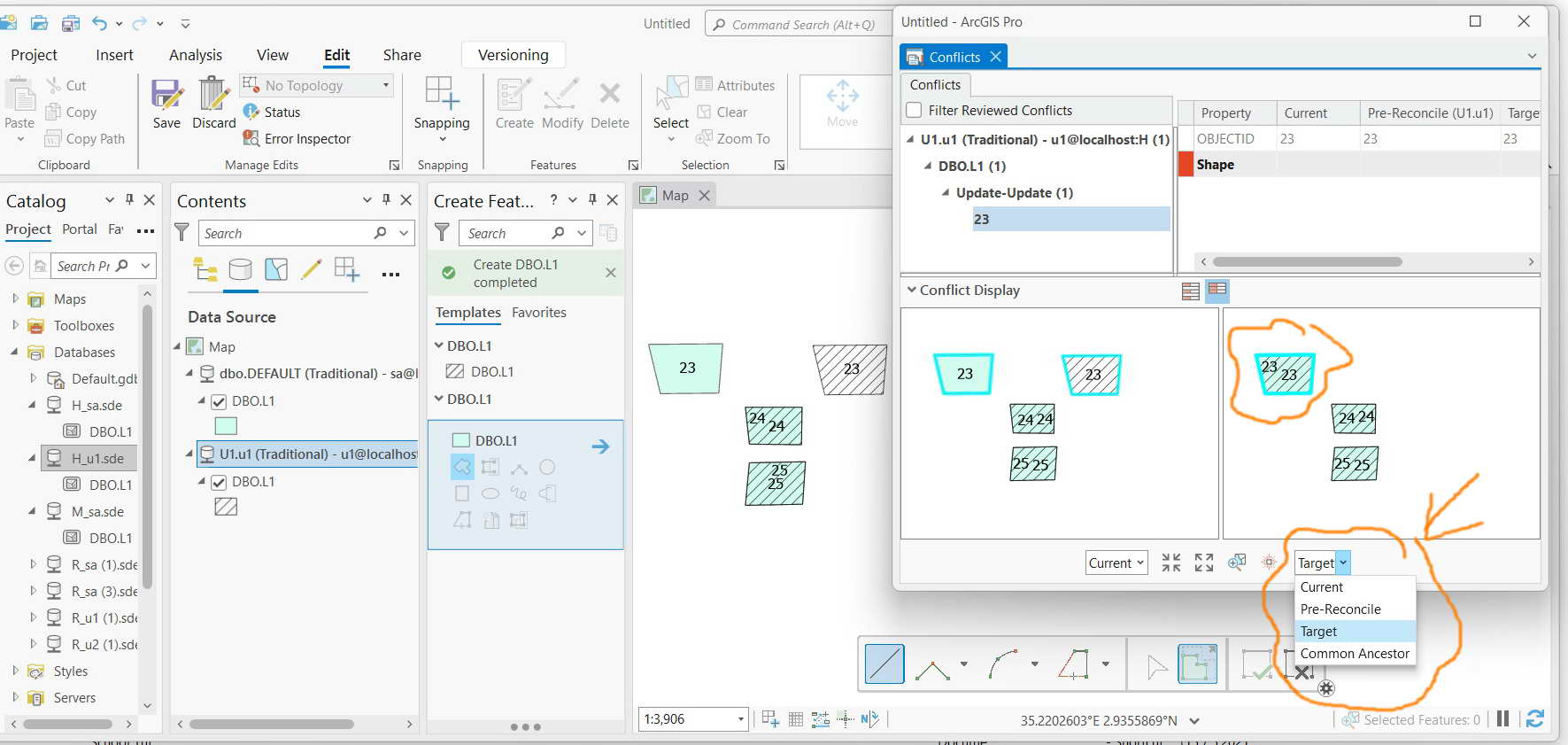This screenshot has height=745, width=1568.
Task: Click the Create features icon in ribbon
Action: pos(514,93)
